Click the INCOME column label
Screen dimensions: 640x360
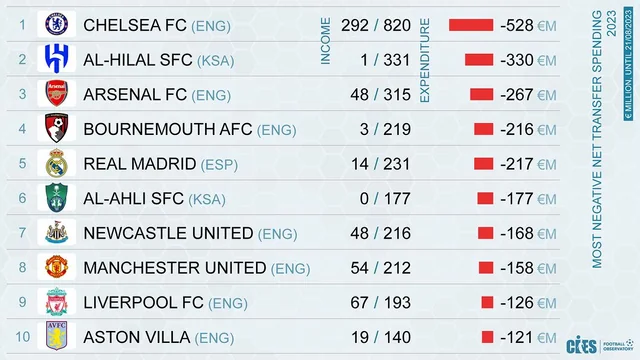(325, 41)
